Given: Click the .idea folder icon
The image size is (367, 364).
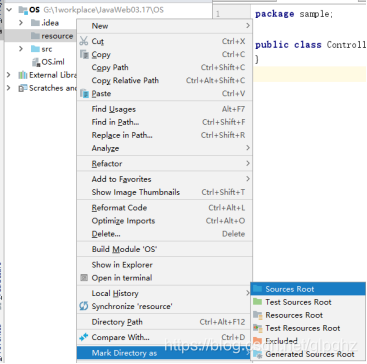Looking at the screenshot, I should pos(35,23).
